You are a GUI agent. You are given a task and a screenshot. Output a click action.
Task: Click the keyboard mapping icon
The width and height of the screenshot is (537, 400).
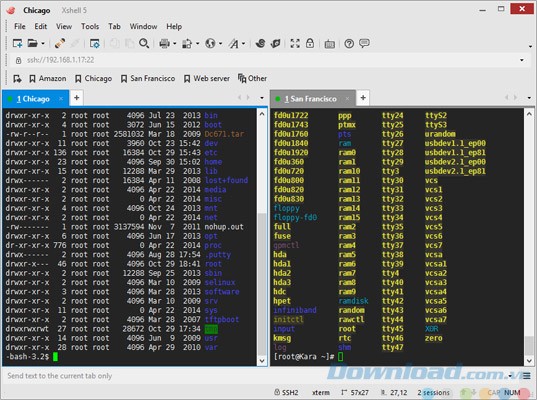330,44
